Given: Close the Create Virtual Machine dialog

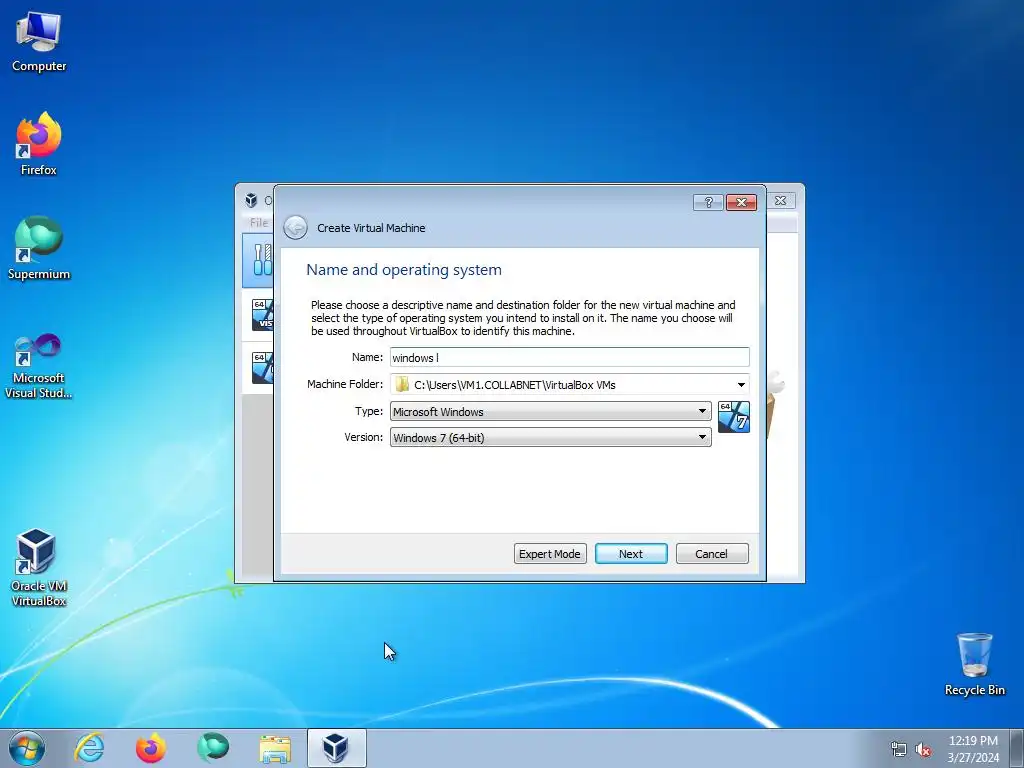Looking at the screenshot, I should (x=741, y=202).
